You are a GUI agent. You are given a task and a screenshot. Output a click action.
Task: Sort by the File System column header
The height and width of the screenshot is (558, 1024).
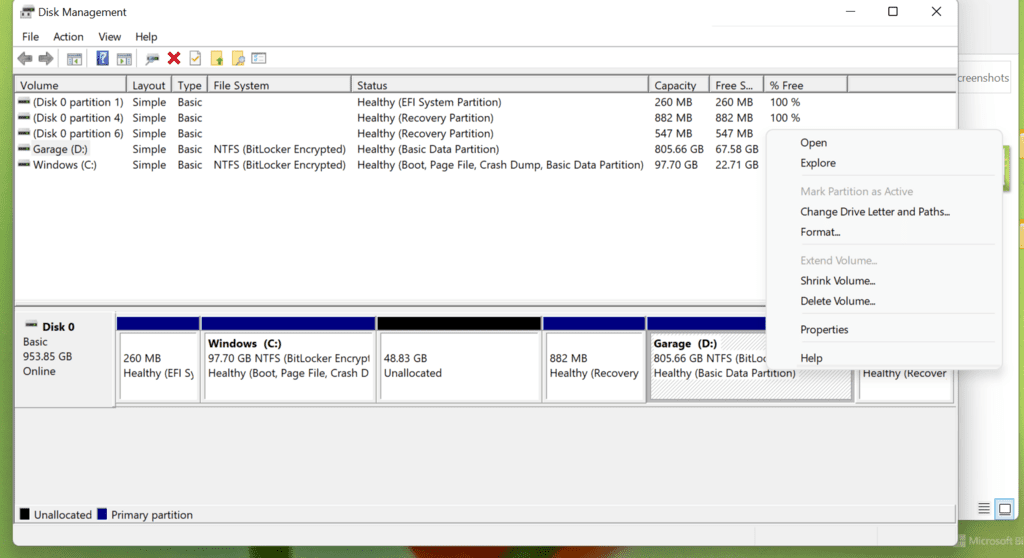click(280, 85)
